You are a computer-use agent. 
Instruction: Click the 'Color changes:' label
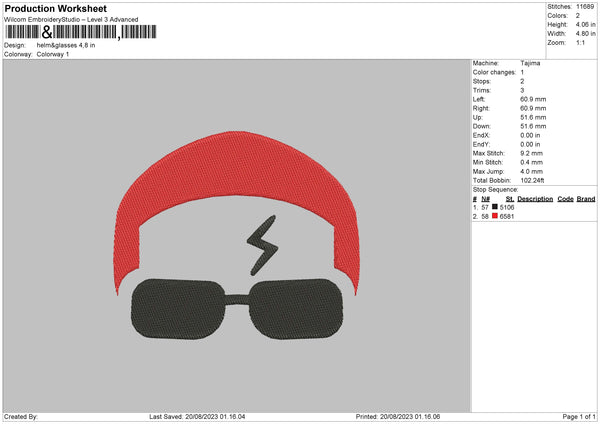tap(494, 72)
